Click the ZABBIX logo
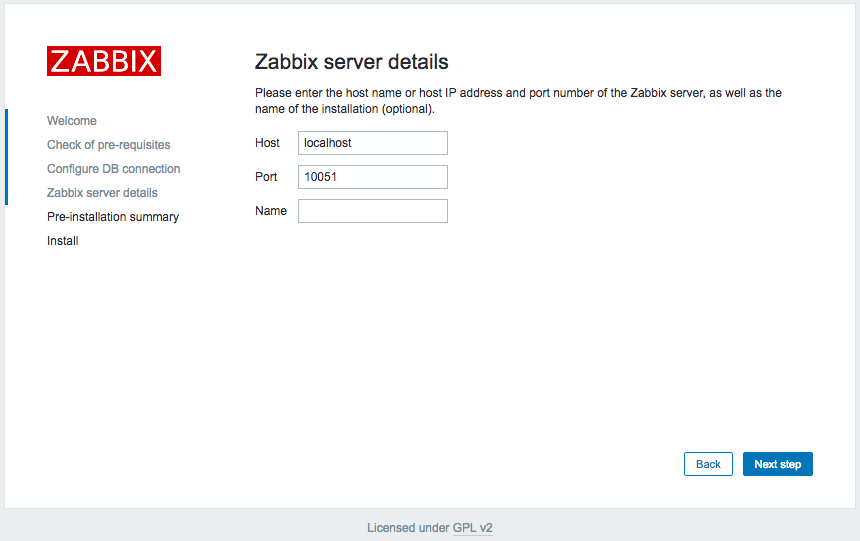The image size is (860, 541). point(104,61)
